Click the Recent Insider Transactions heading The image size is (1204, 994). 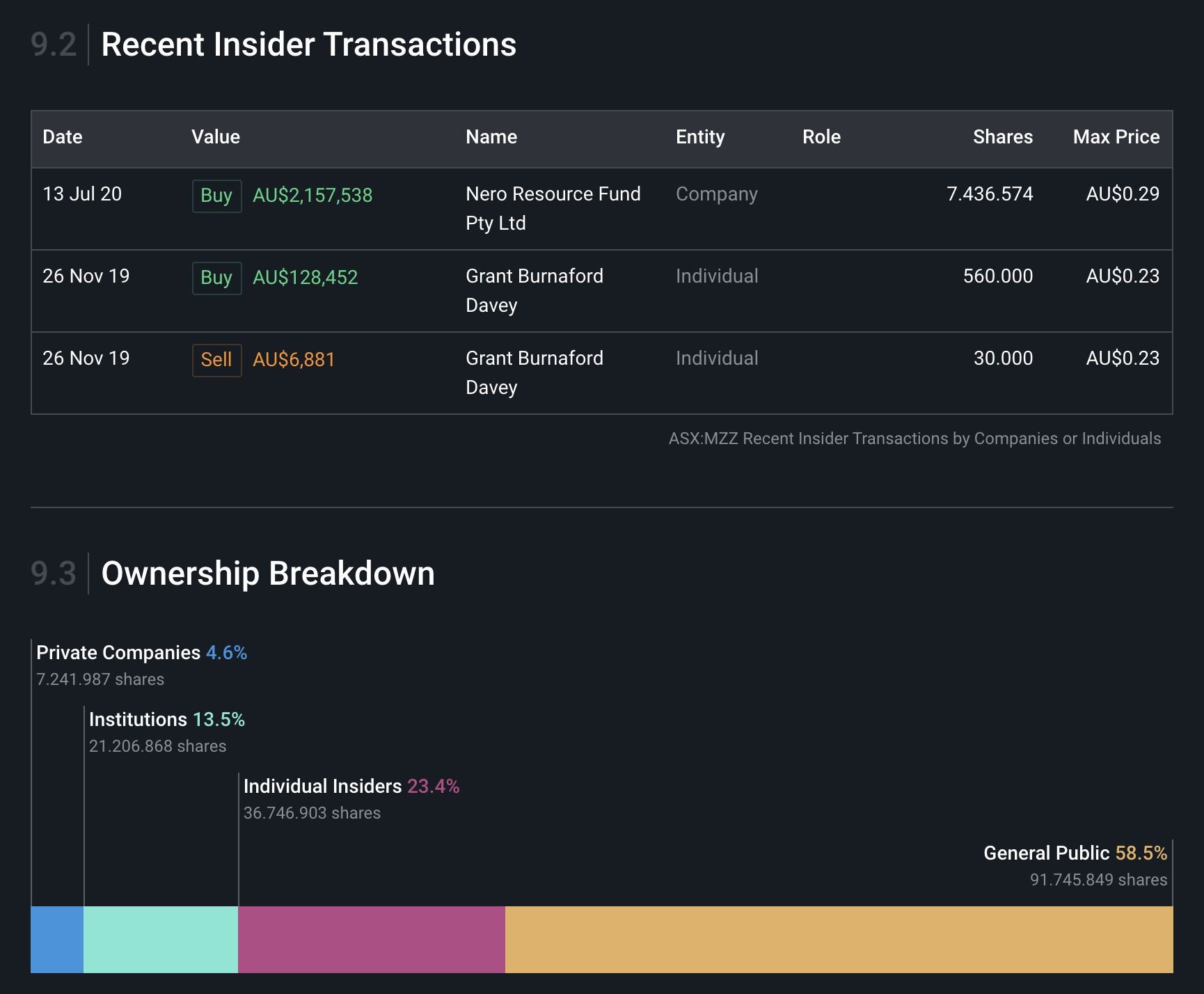(x=308, y=45)
